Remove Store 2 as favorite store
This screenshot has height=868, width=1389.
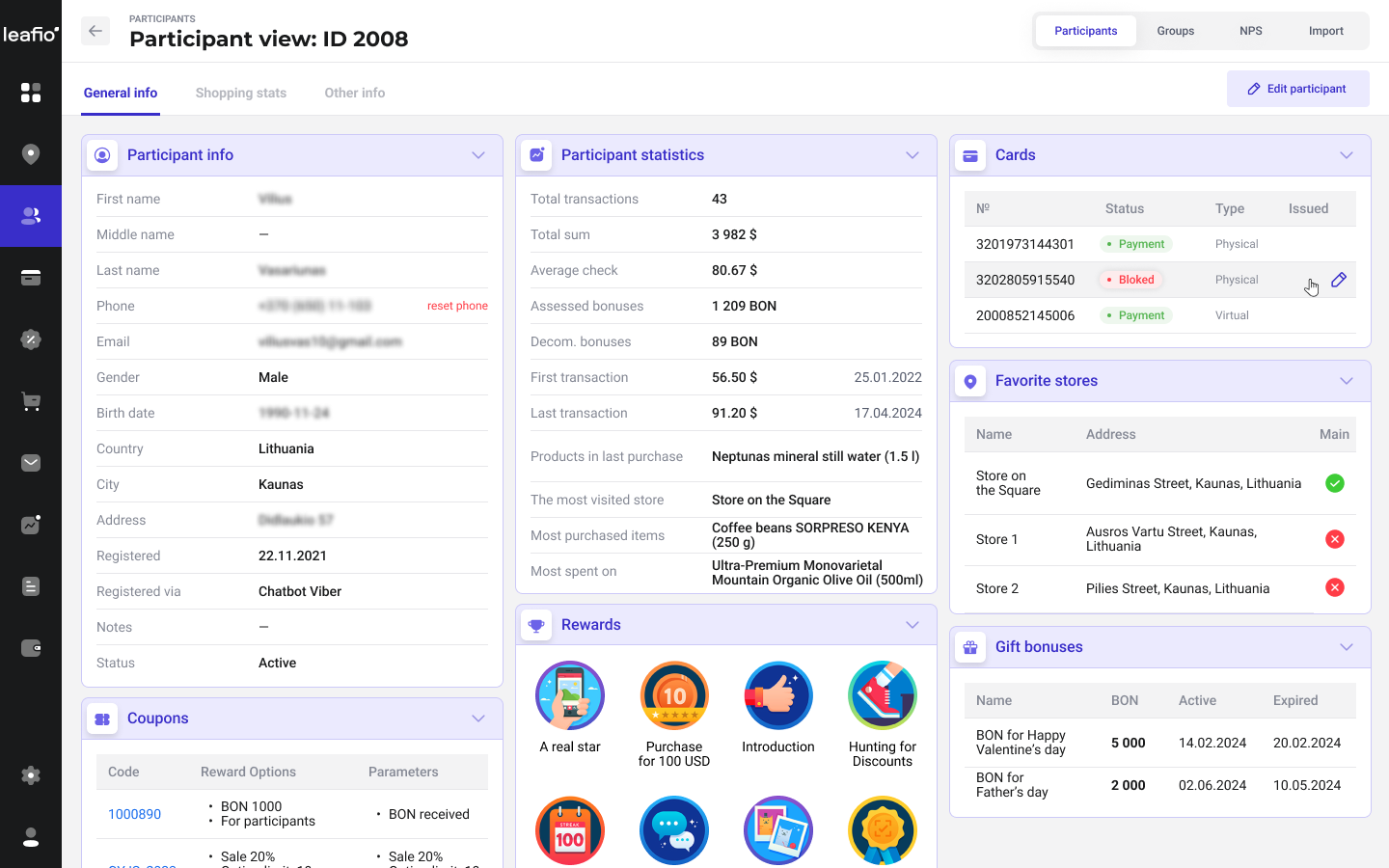click(1335, 587)
